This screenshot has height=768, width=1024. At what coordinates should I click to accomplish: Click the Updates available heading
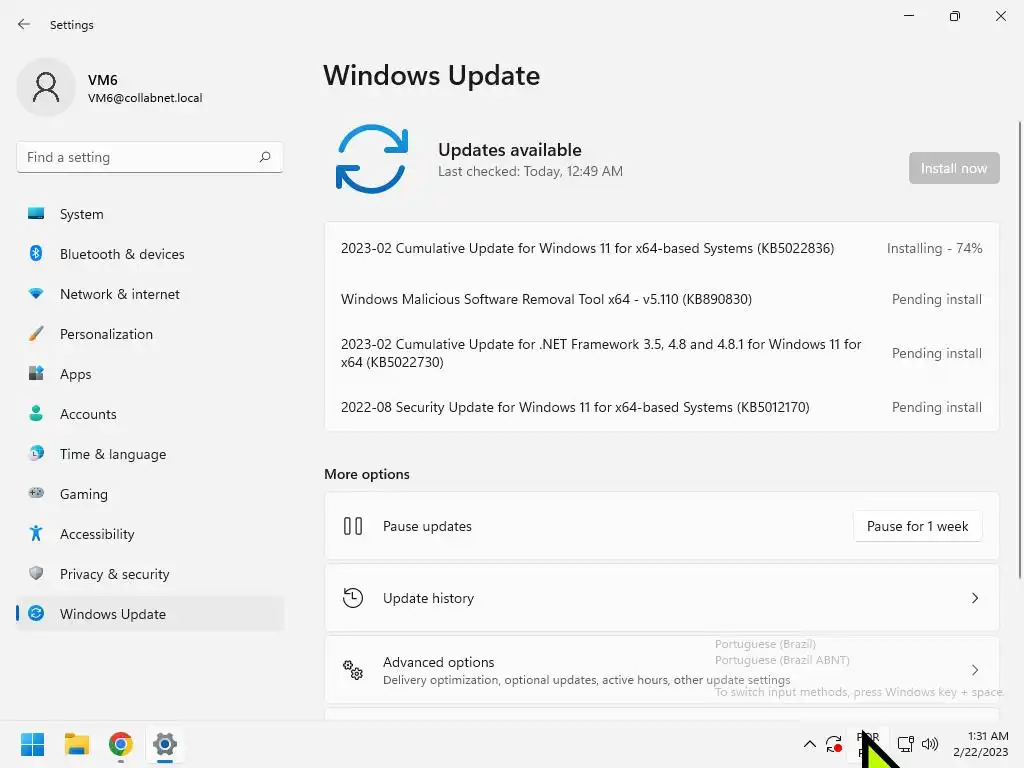(x=509, y=150)
